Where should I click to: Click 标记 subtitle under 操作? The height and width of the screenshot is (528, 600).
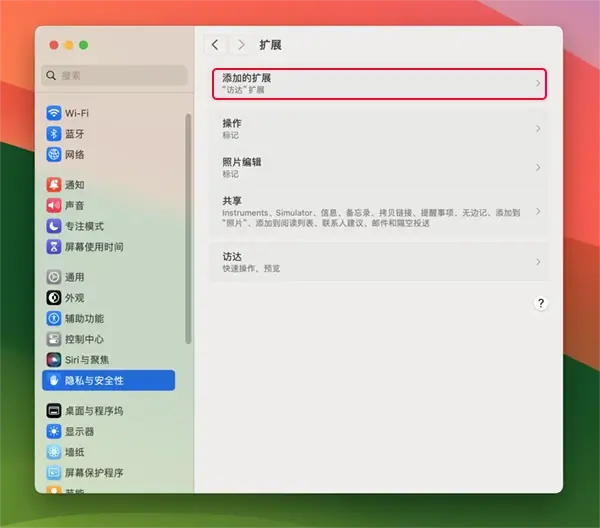pos(230,135)
